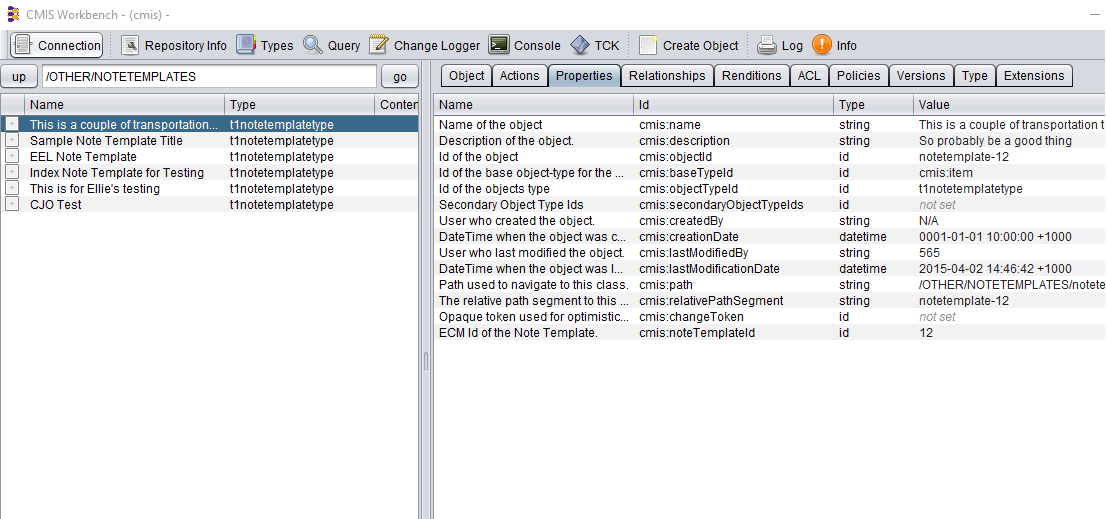
Task: Click item icon beside CJO Test
Action: tap(12, 204)
